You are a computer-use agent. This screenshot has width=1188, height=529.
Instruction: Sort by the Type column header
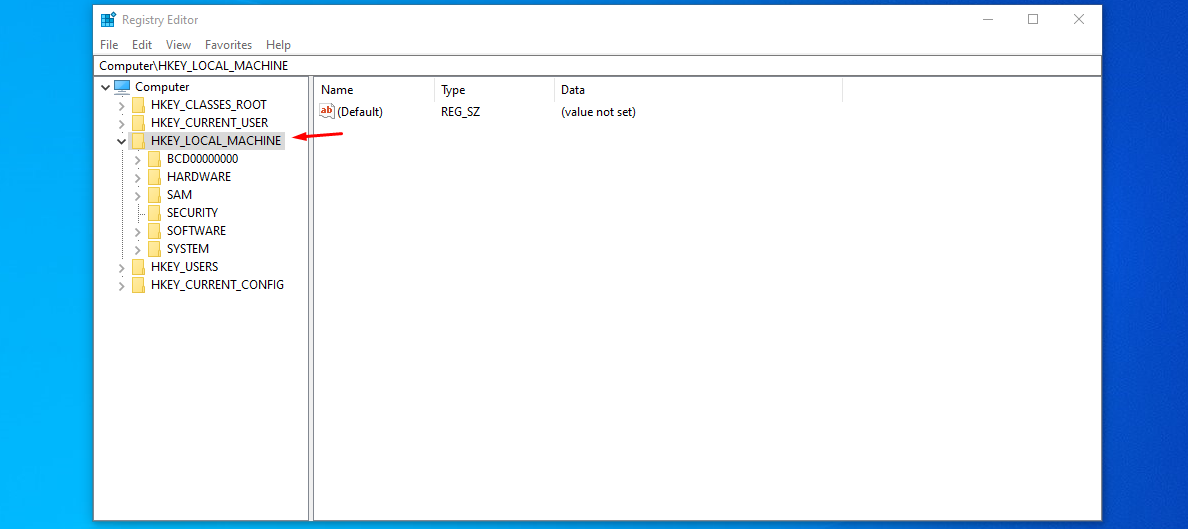(x=495, y=90)
